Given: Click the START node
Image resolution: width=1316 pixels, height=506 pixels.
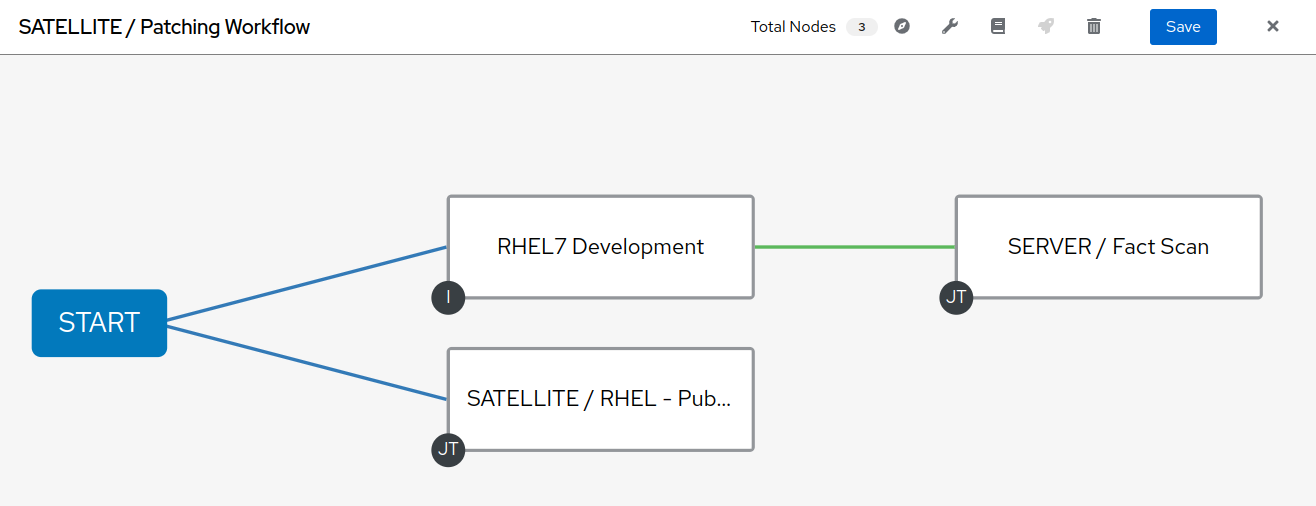Looking at the screenshot, I should (99, 323).
